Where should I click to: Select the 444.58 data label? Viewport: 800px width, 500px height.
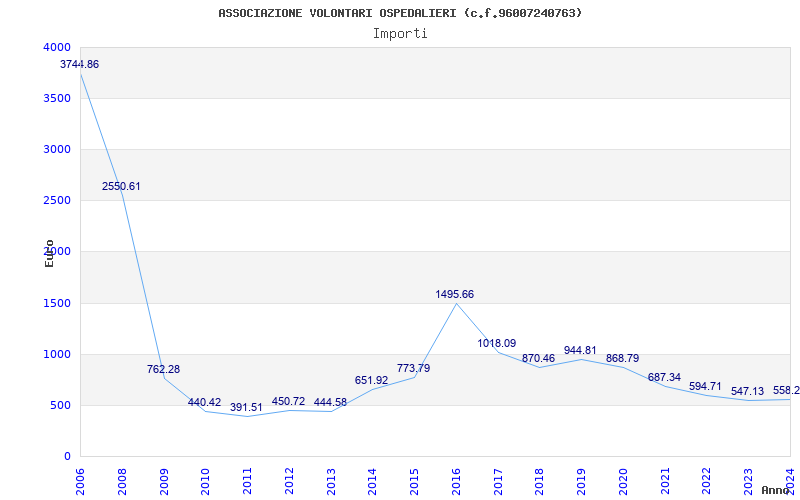click(330, 402)
